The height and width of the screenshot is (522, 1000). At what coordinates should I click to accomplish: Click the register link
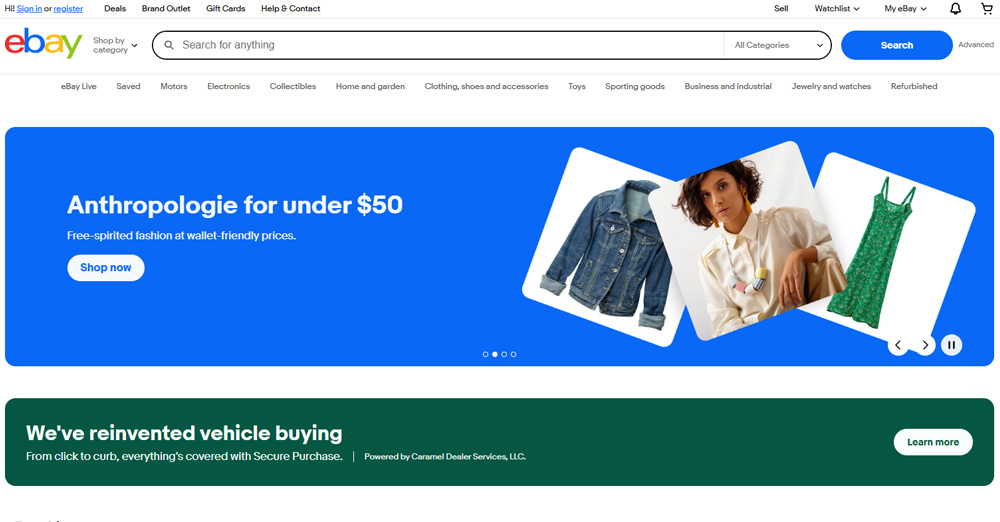[x=68, y=9]
